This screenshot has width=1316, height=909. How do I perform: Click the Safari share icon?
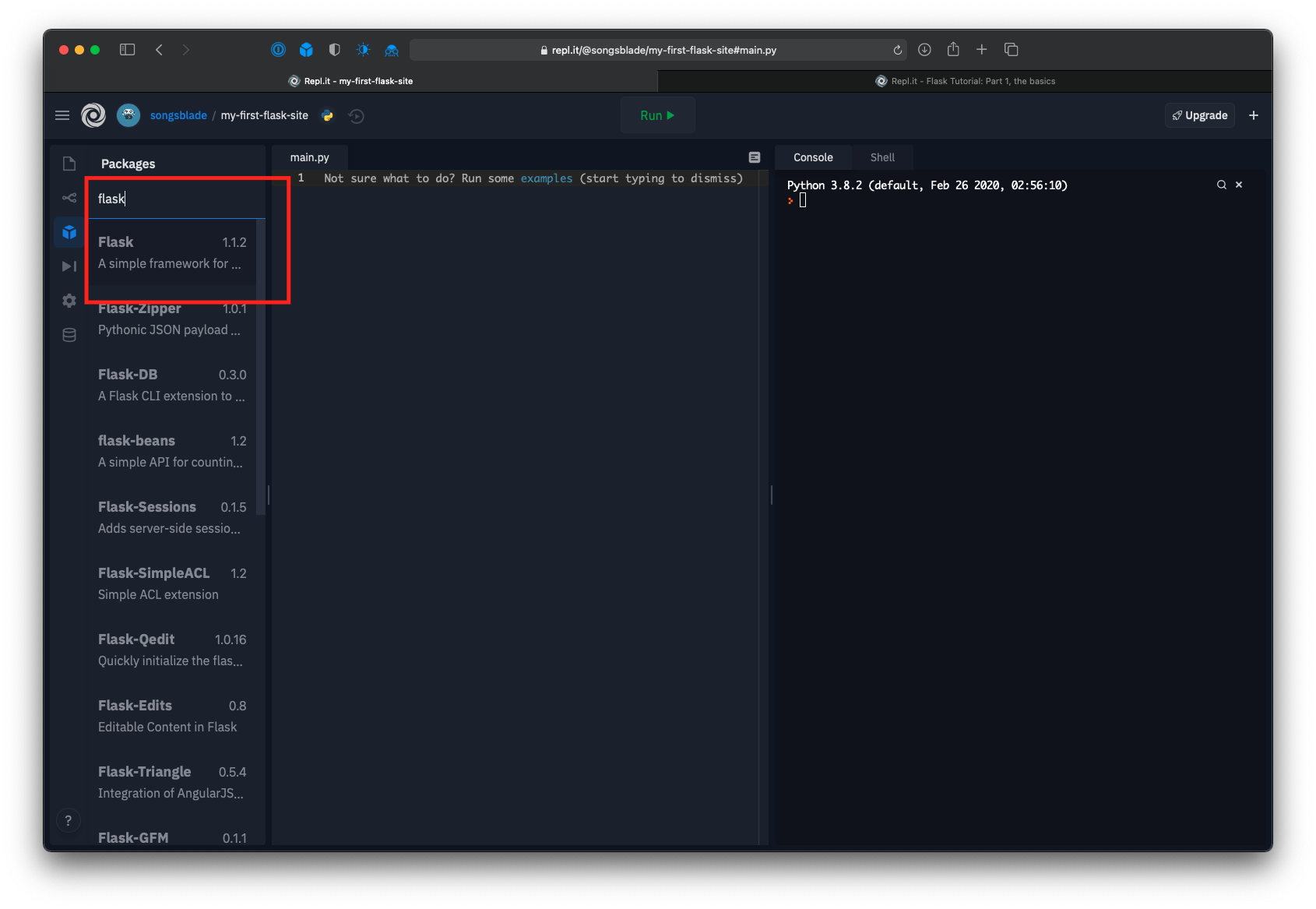(x=953, y=49)
